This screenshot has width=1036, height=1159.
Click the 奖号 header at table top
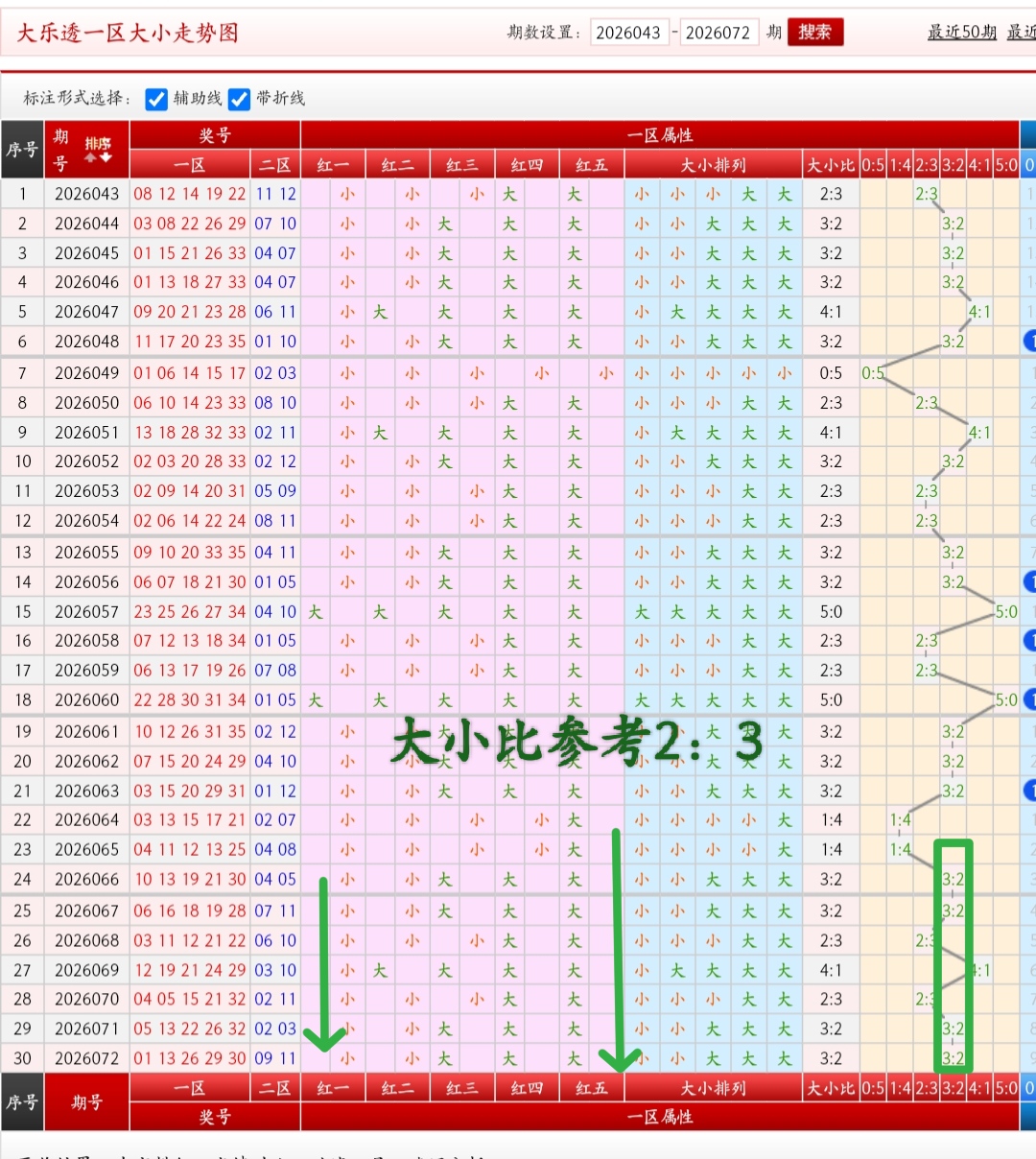215,135
